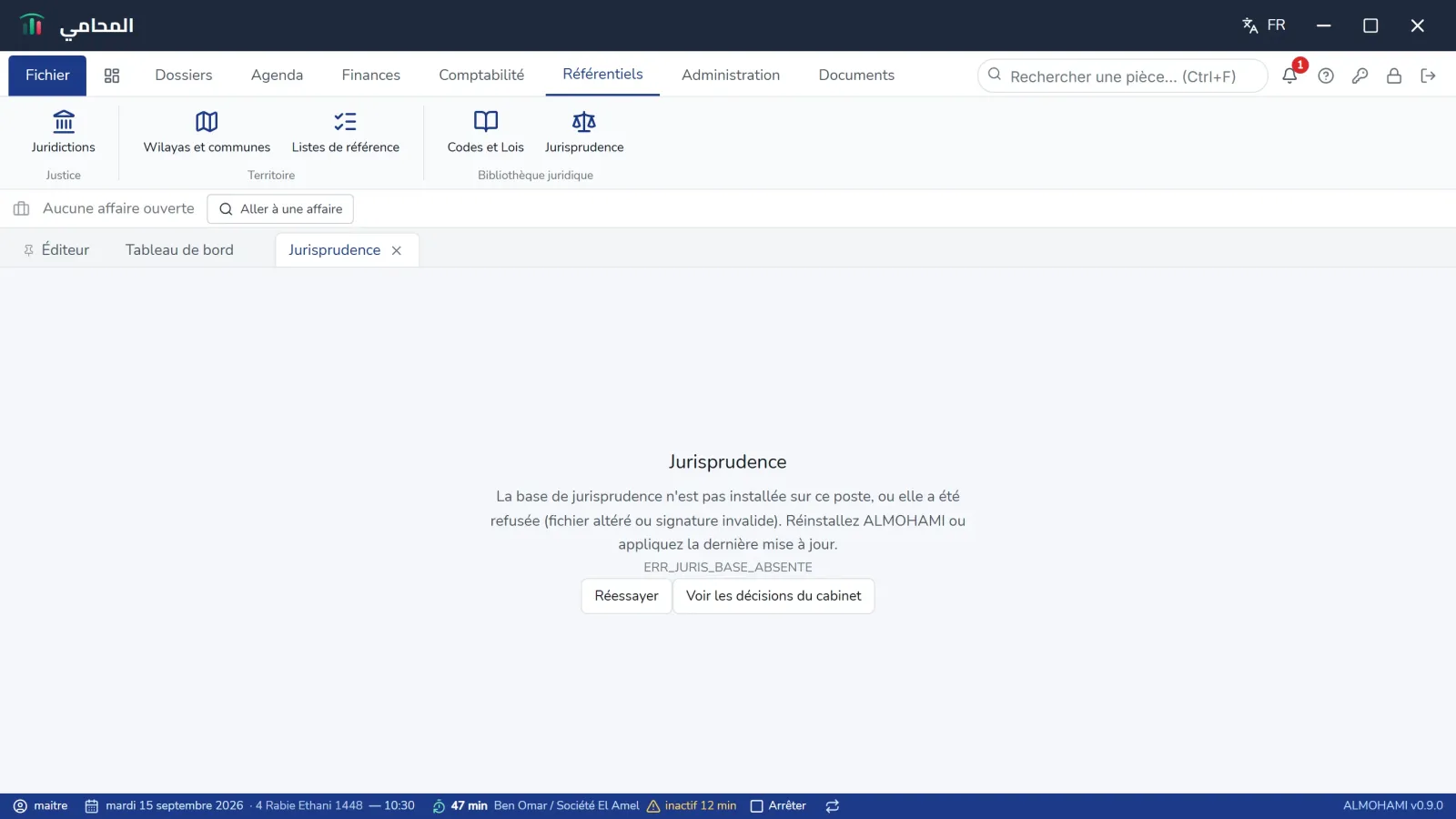Image resolution: width=1456 pixels, height=819 pixels.
Task: Open the help question mark icon
Action: click(x=1326, y=76)
